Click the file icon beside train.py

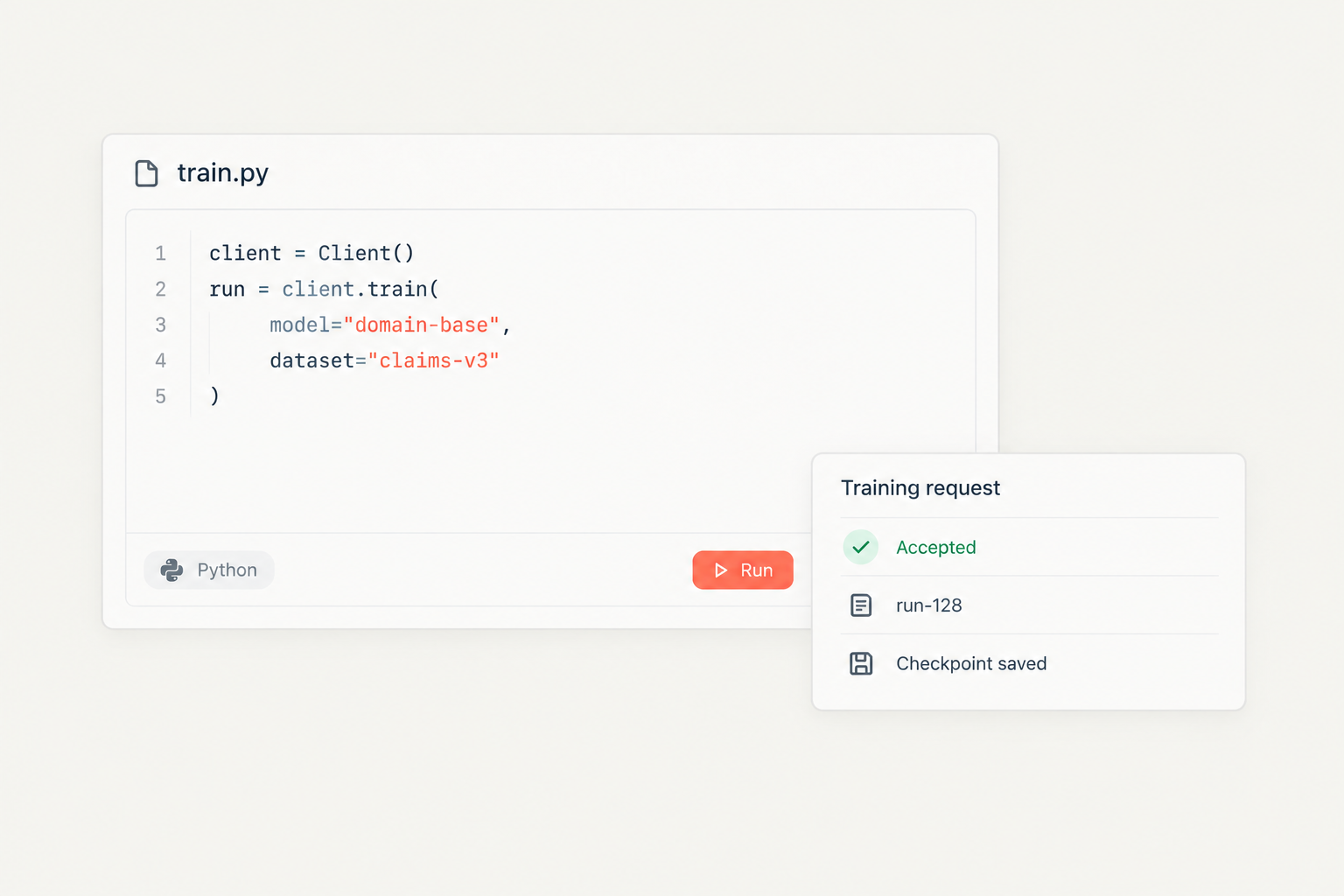[147, 173]
